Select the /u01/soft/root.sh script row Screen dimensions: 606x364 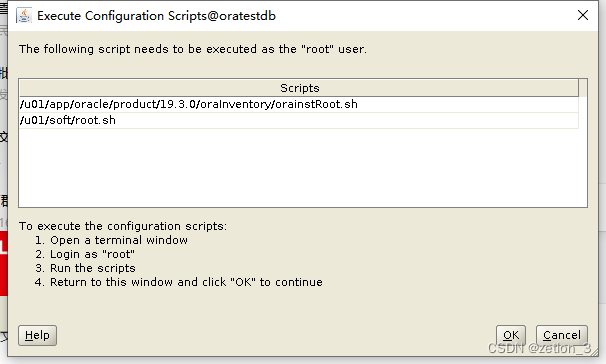click(x=299, y=120)
